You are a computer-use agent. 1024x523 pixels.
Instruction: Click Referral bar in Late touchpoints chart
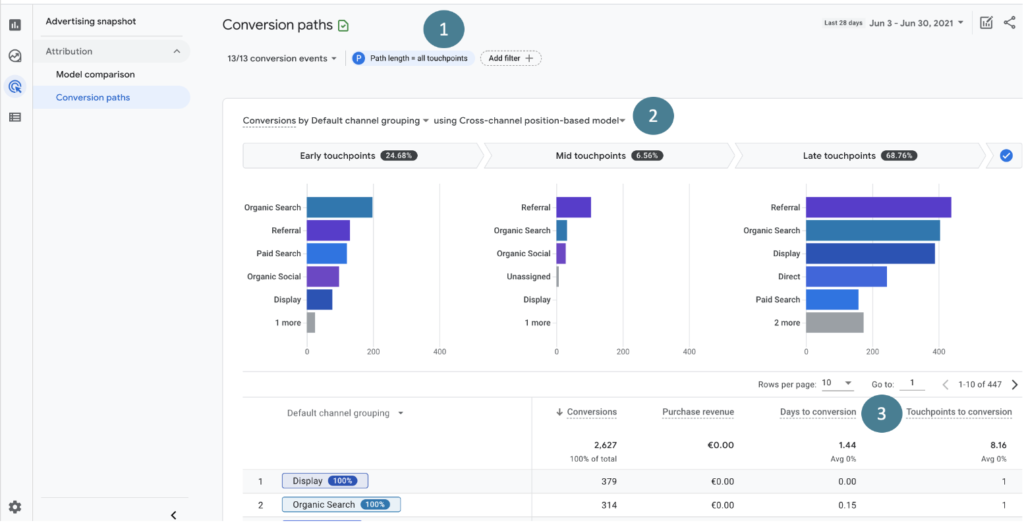tap(878, 207)
